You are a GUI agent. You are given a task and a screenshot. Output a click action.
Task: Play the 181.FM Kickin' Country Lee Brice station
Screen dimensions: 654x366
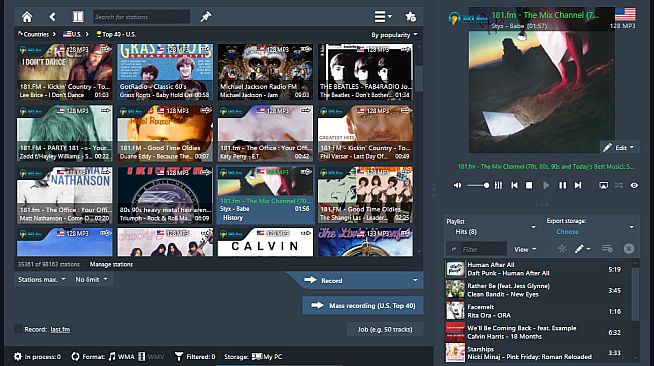point(65,72)
